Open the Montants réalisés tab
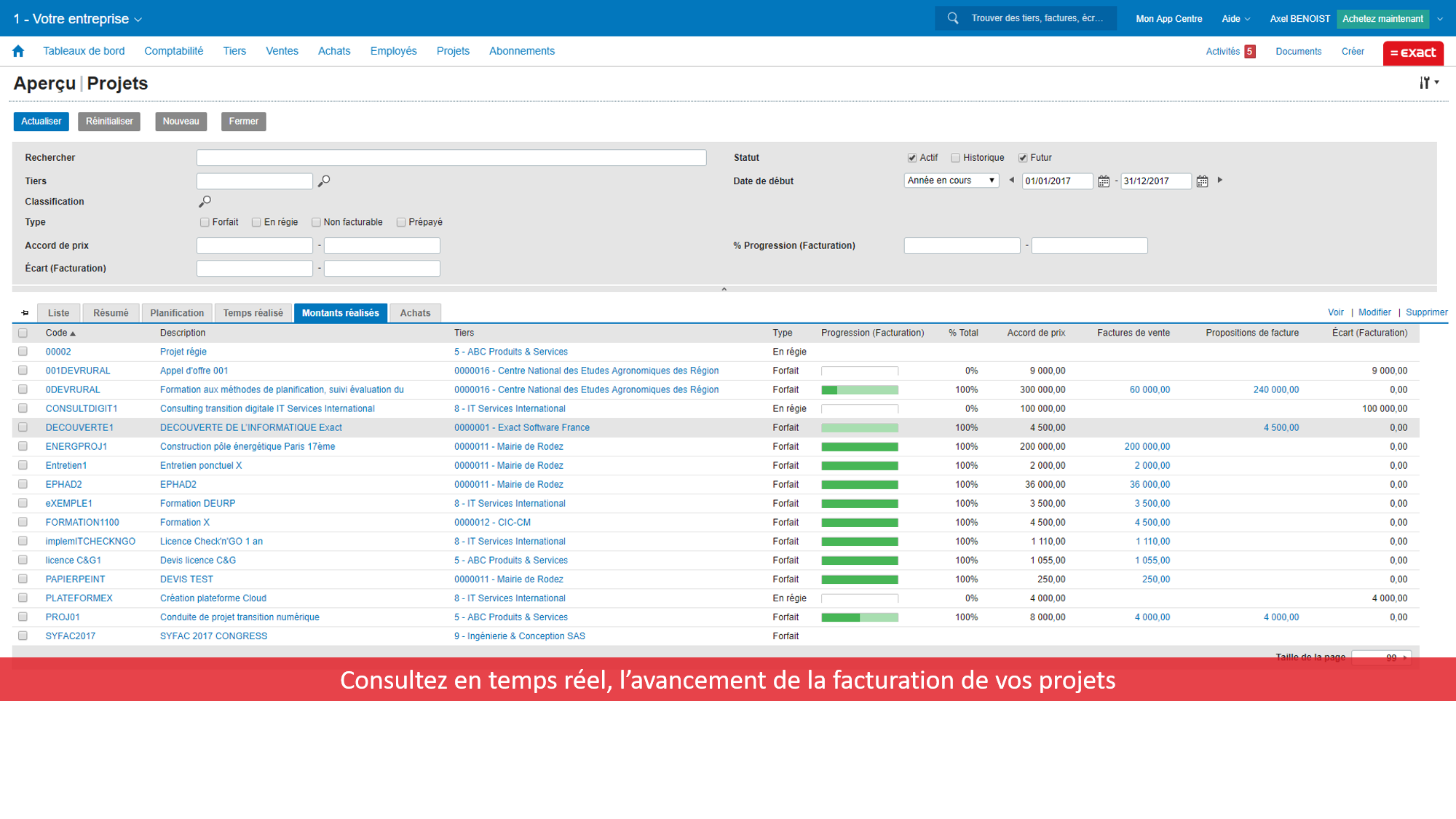This screenshot has height=819, width=1456. tap(340, 312)
